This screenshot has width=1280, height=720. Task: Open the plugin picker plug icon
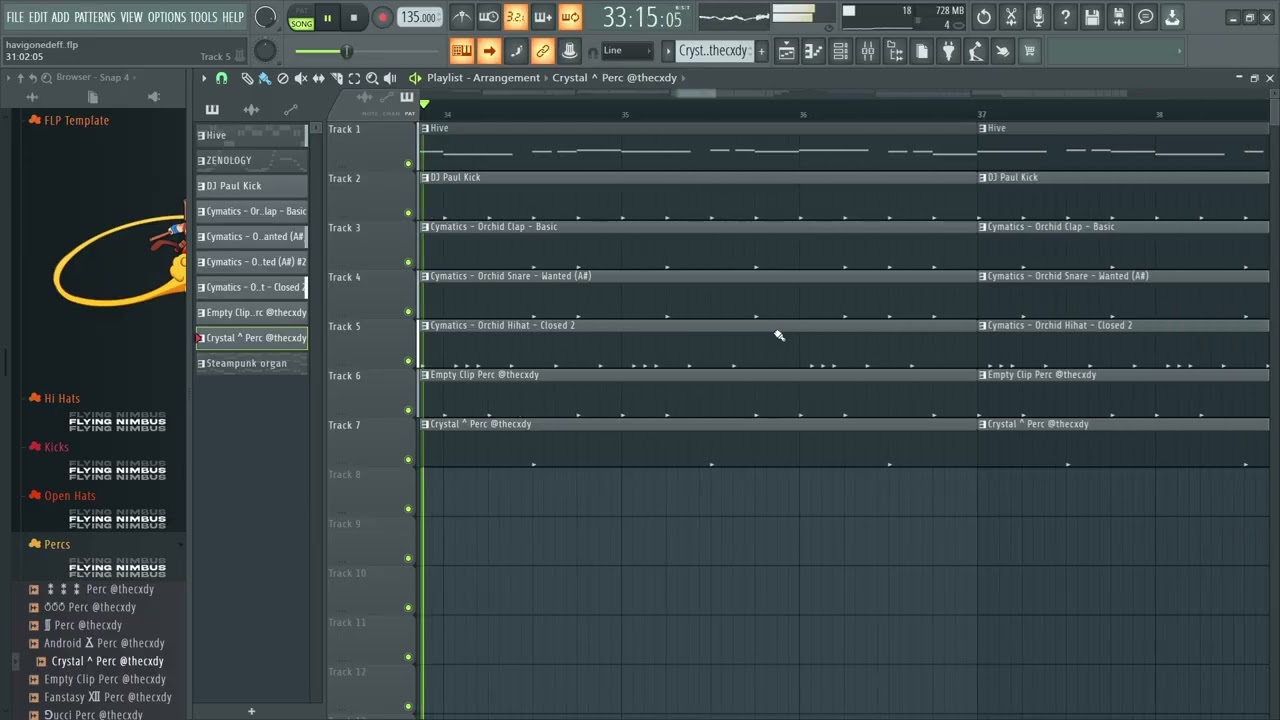[949, 51]
